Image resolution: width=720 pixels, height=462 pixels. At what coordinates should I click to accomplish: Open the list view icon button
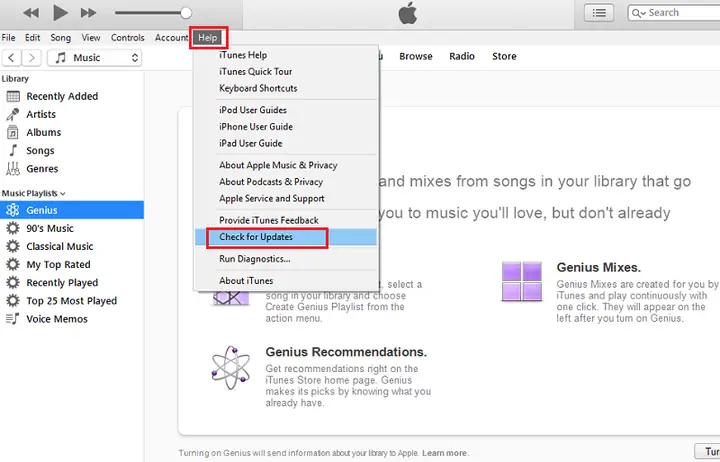click(x=599, y=13)
